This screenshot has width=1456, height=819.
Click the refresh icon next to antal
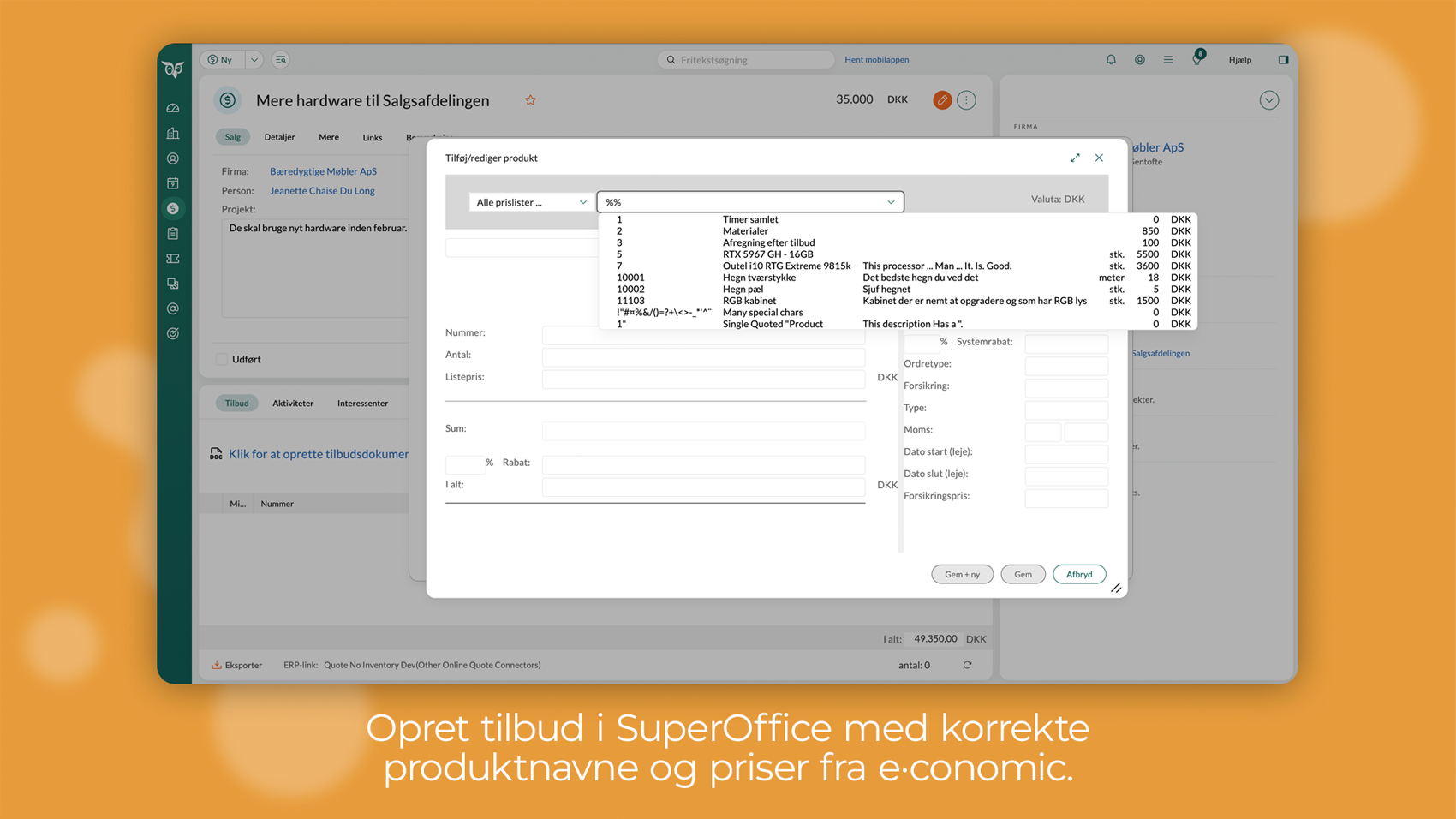(x=967, y=665)
